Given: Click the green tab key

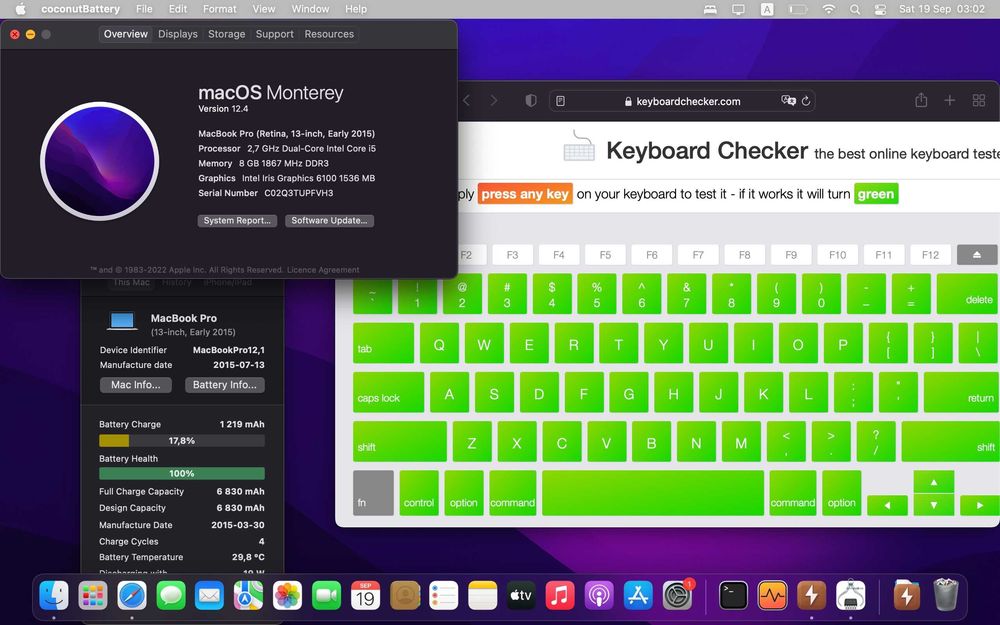Looking at the screenshot, I should coord(383,343).
